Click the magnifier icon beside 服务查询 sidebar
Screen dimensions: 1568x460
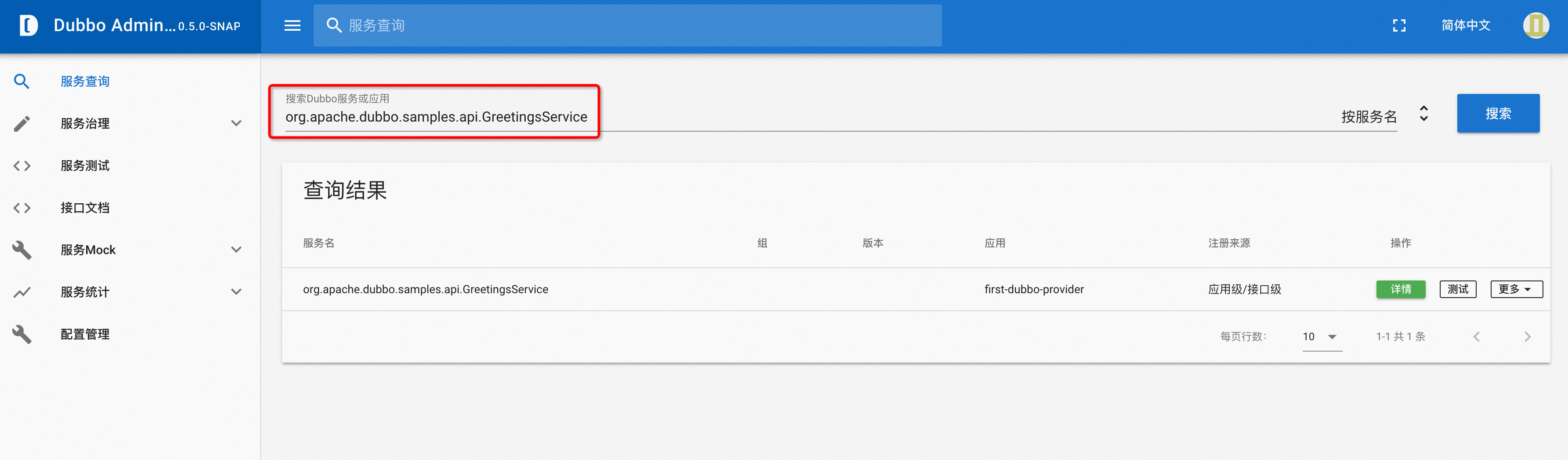[x=22, y=82]
